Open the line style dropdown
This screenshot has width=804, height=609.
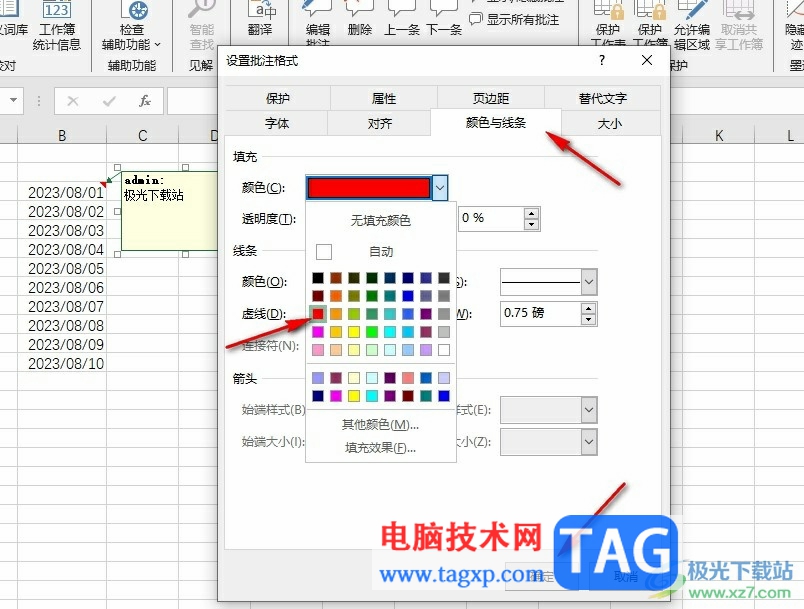point(589,282)
